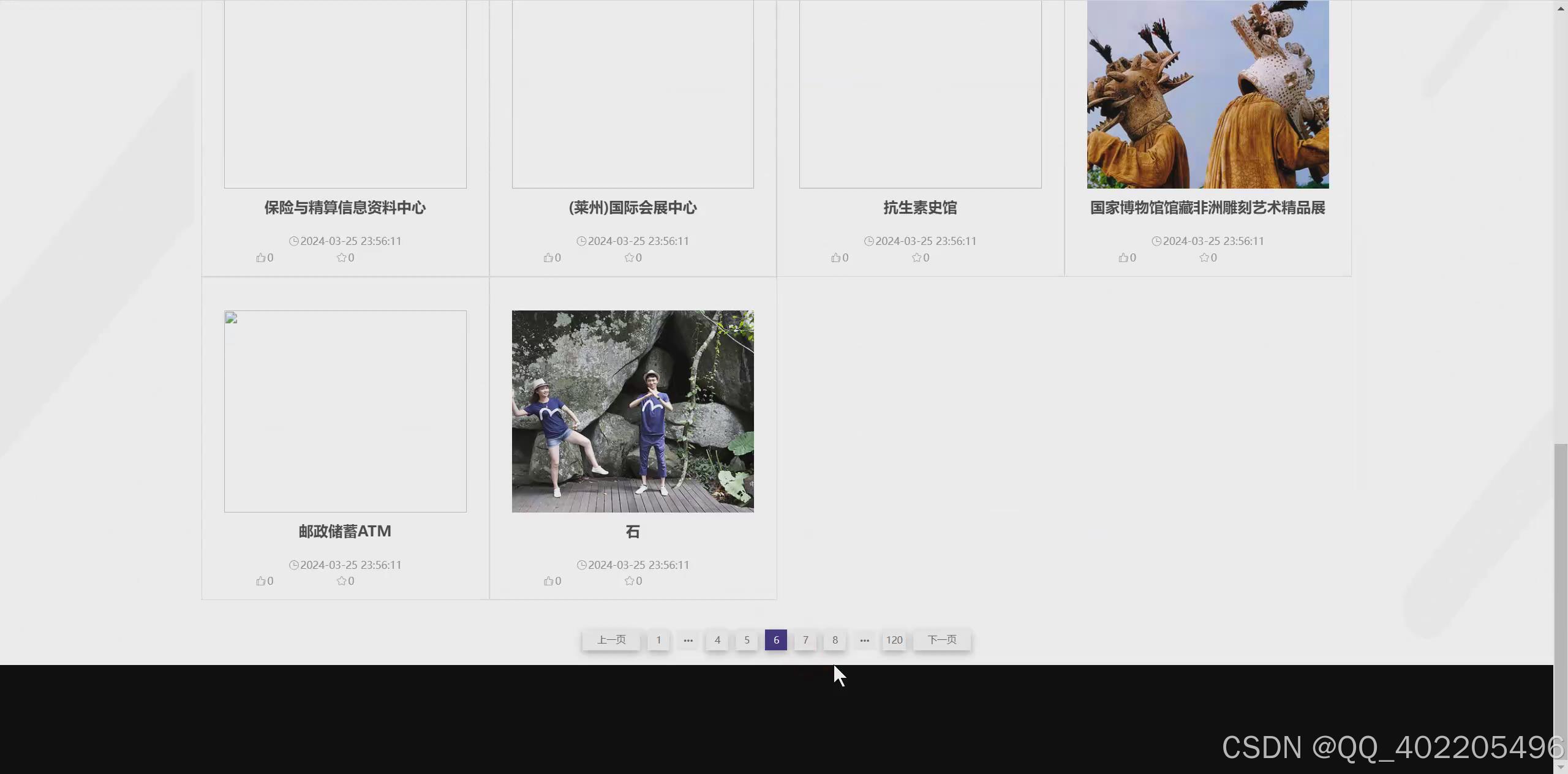1568x774 pixels.
Task: Go to previous page with 上一页
Action: 611,640
